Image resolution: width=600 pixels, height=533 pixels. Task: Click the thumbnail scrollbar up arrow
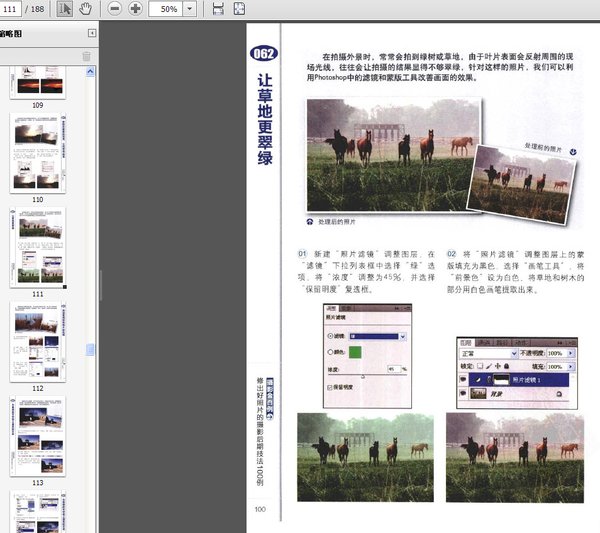(x=90, y=71)
